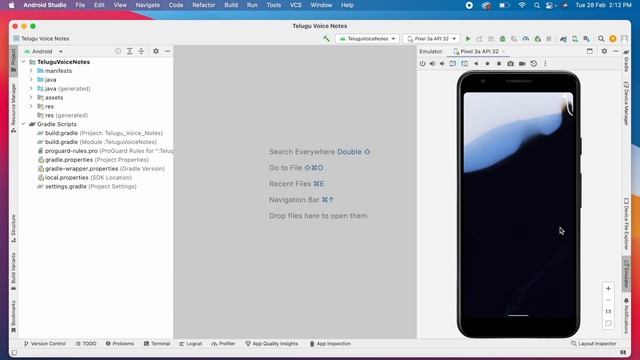Open the Logcat tool window
This screenshot has height=360, width=640.
(191, 344)
